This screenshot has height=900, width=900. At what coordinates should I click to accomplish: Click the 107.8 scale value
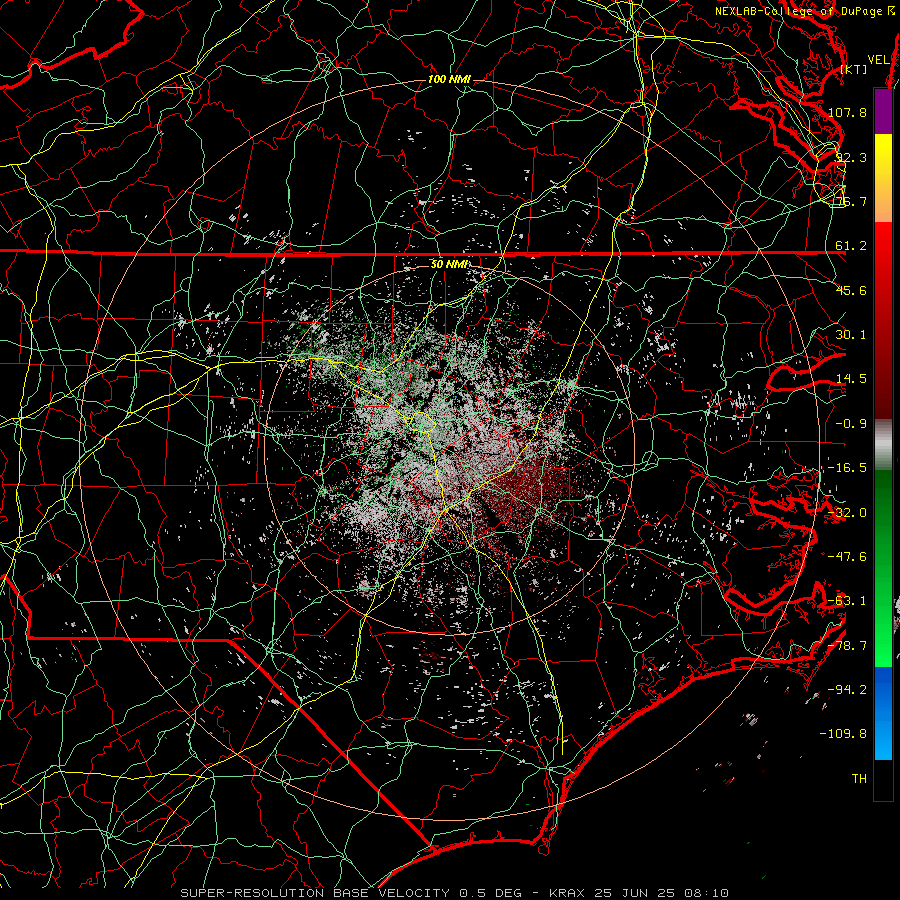click(847, 112)
